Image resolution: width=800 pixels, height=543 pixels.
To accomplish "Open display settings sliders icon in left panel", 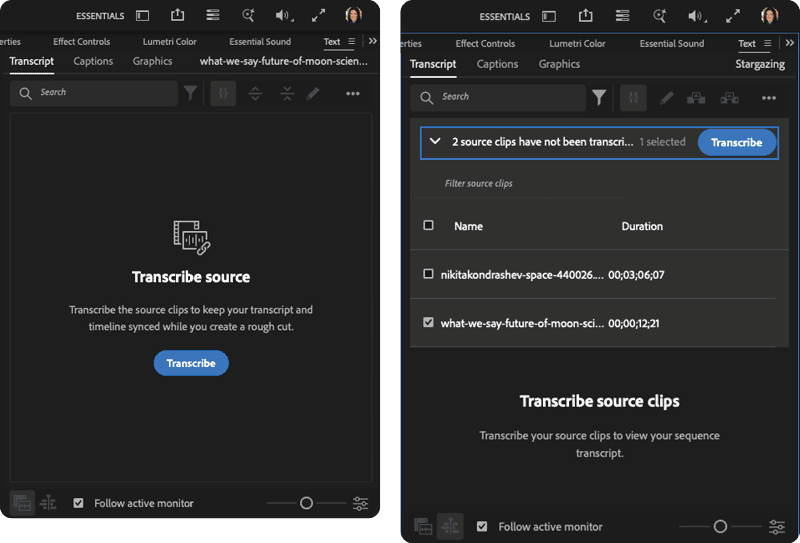I will 360,503.
